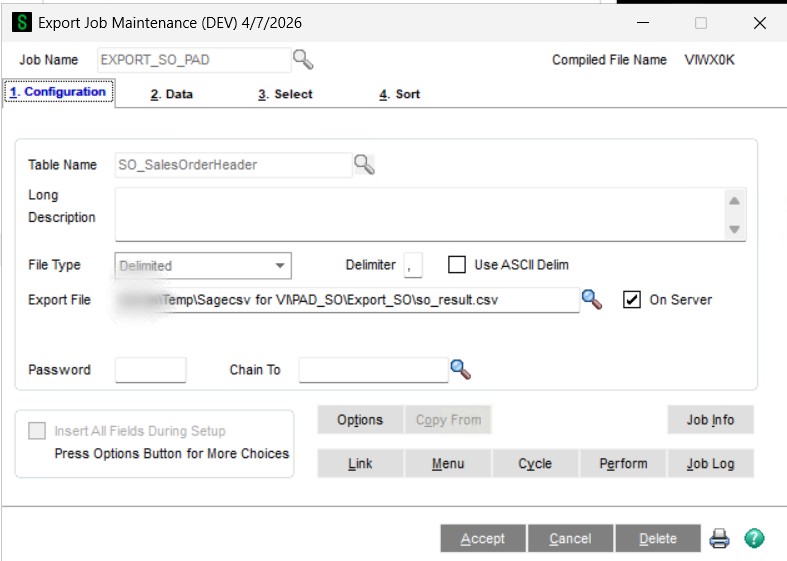
Task: Open the Table Name lookup magnifier
Action: click(364, 165)
